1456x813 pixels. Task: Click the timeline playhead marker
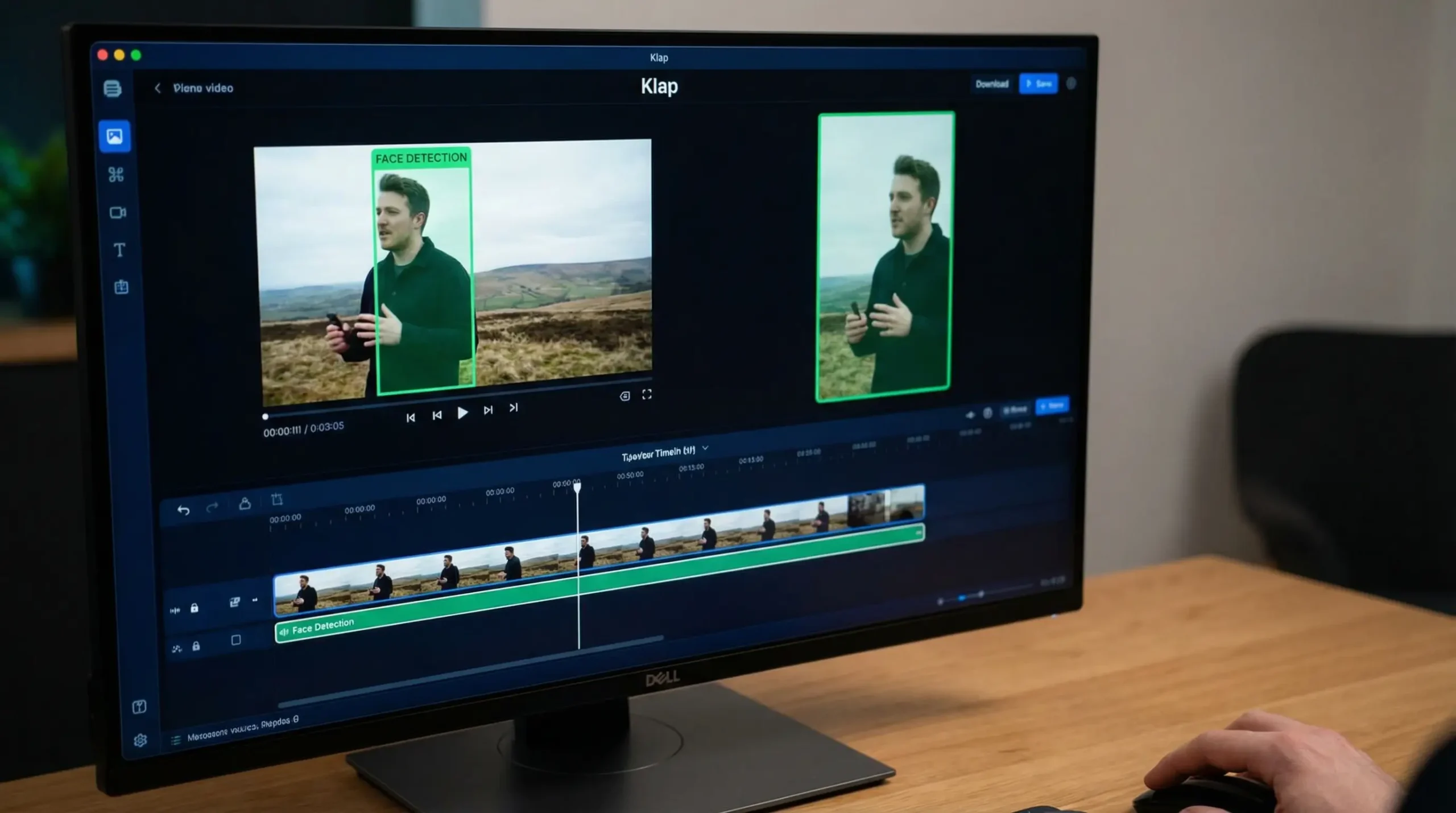point(577,487)
